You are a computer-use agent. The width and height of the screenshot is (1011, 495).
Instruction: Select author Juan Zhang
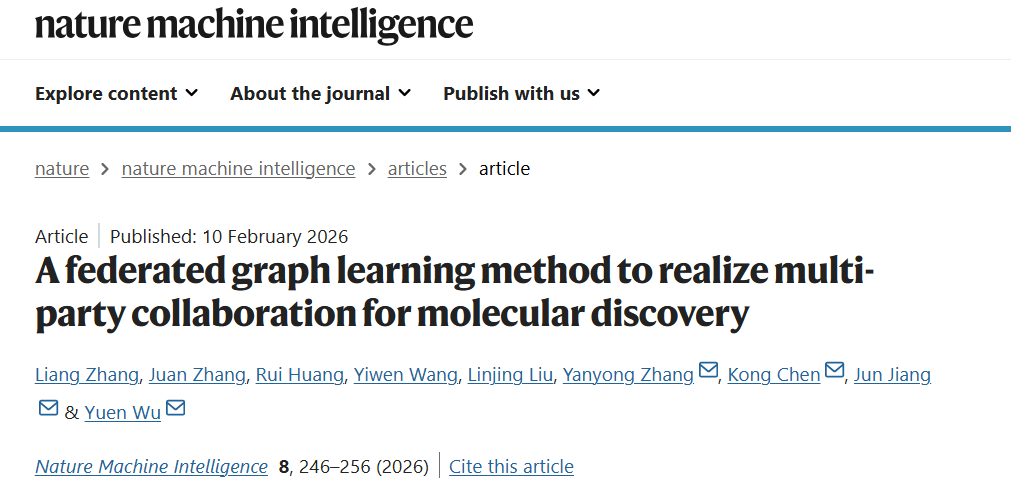(197, 375)
